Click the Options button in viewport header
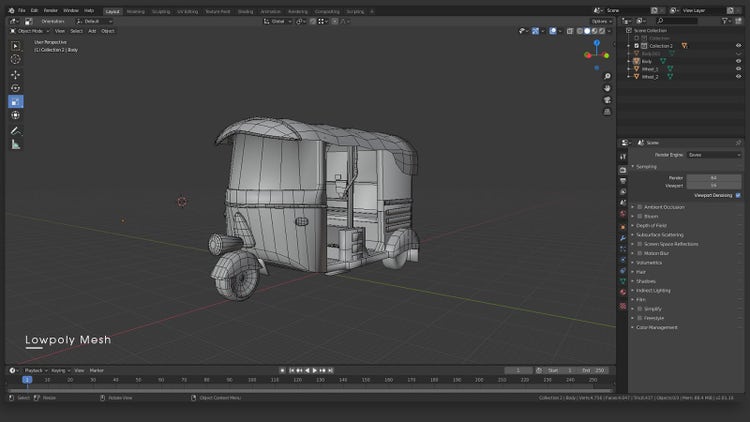 599,21
